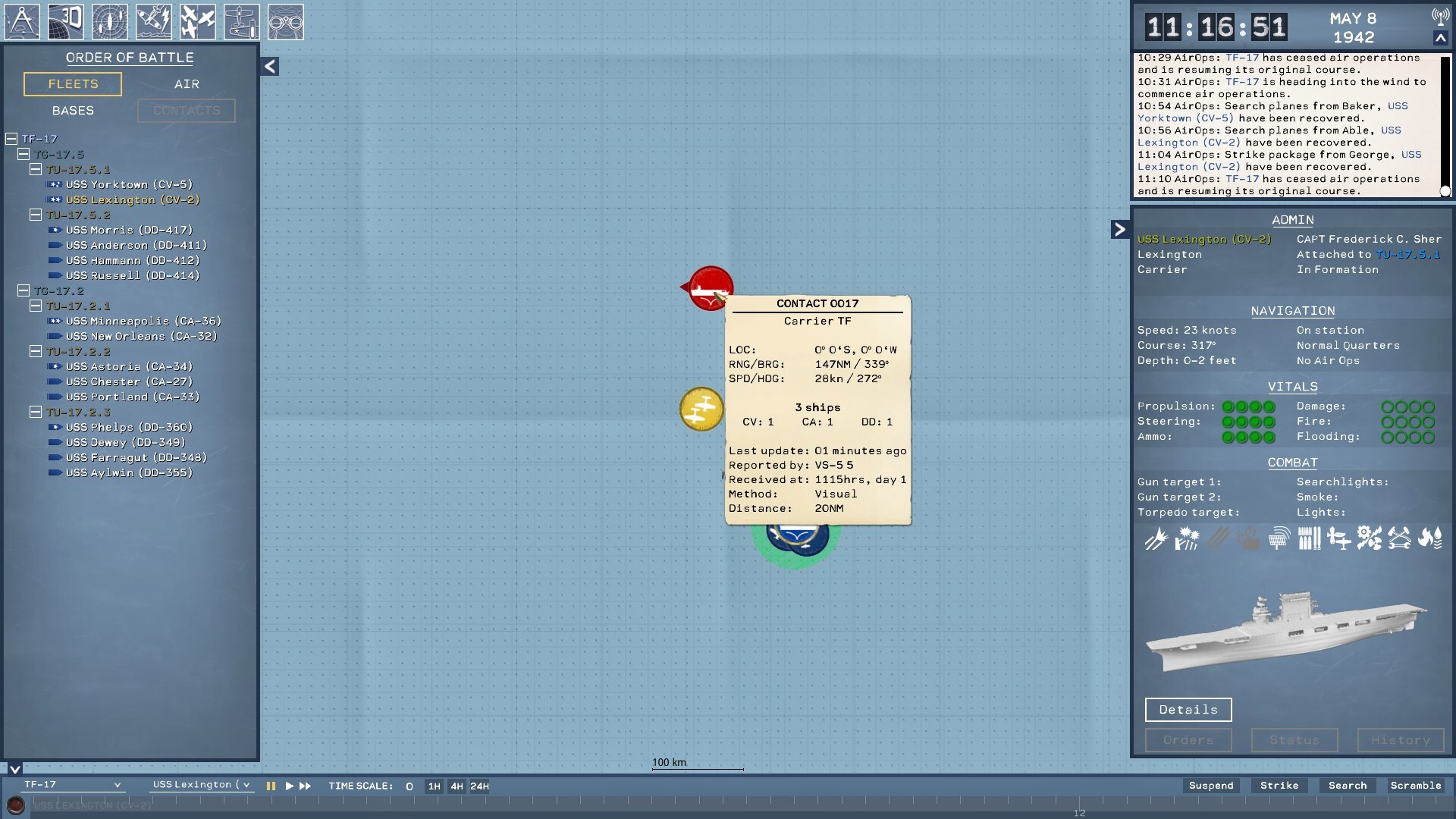Toggle the bottom-left panel down chevron
The image size is (1456, 819).
[14, 768]
